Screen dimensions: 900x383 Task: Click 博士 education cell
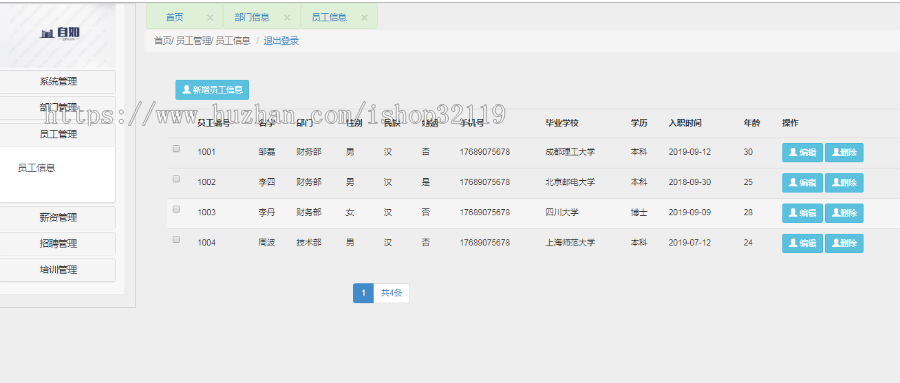point(639,212)
